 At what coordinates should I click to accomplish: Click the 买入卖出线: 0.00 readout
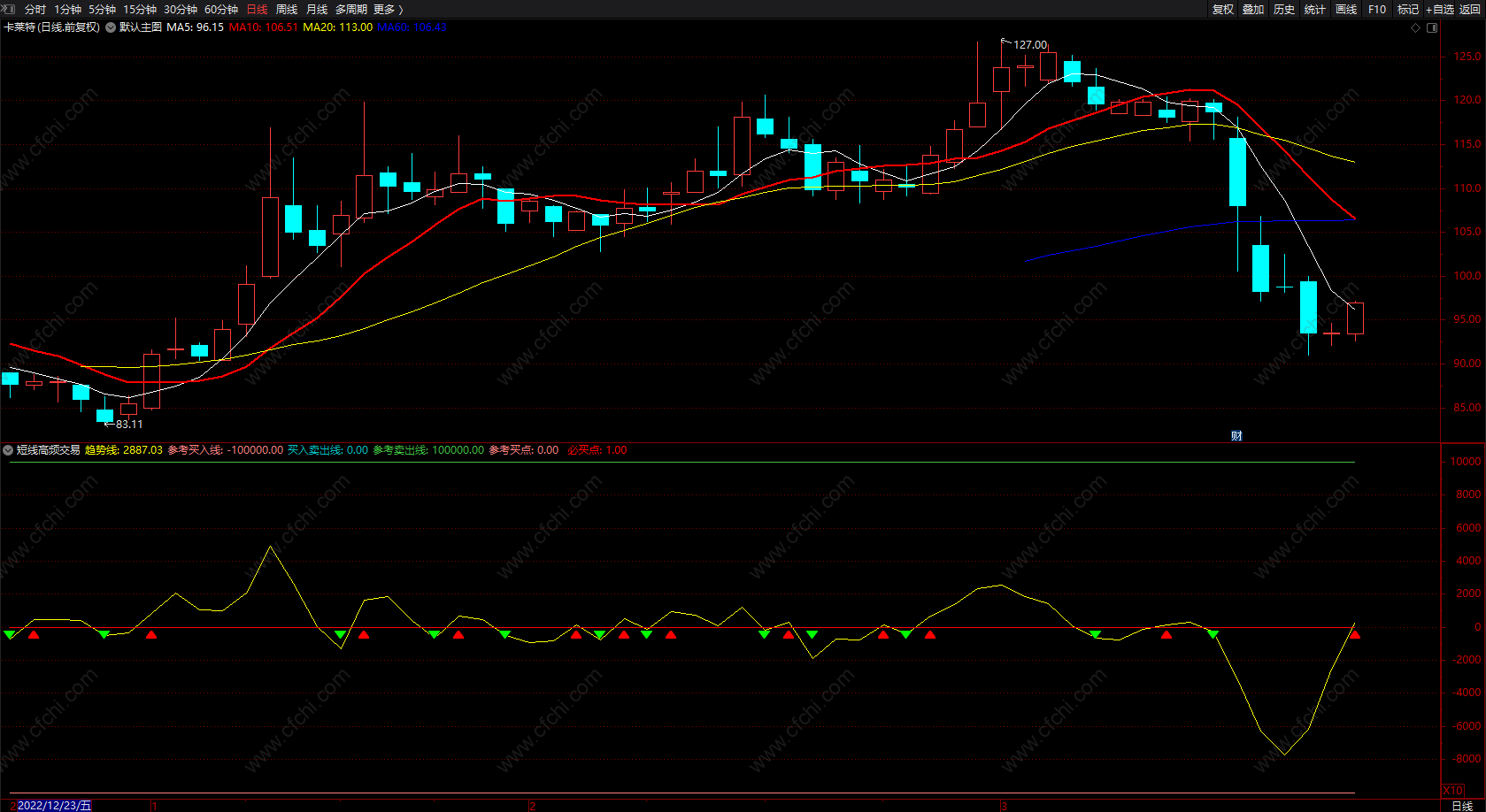[328, 450]
